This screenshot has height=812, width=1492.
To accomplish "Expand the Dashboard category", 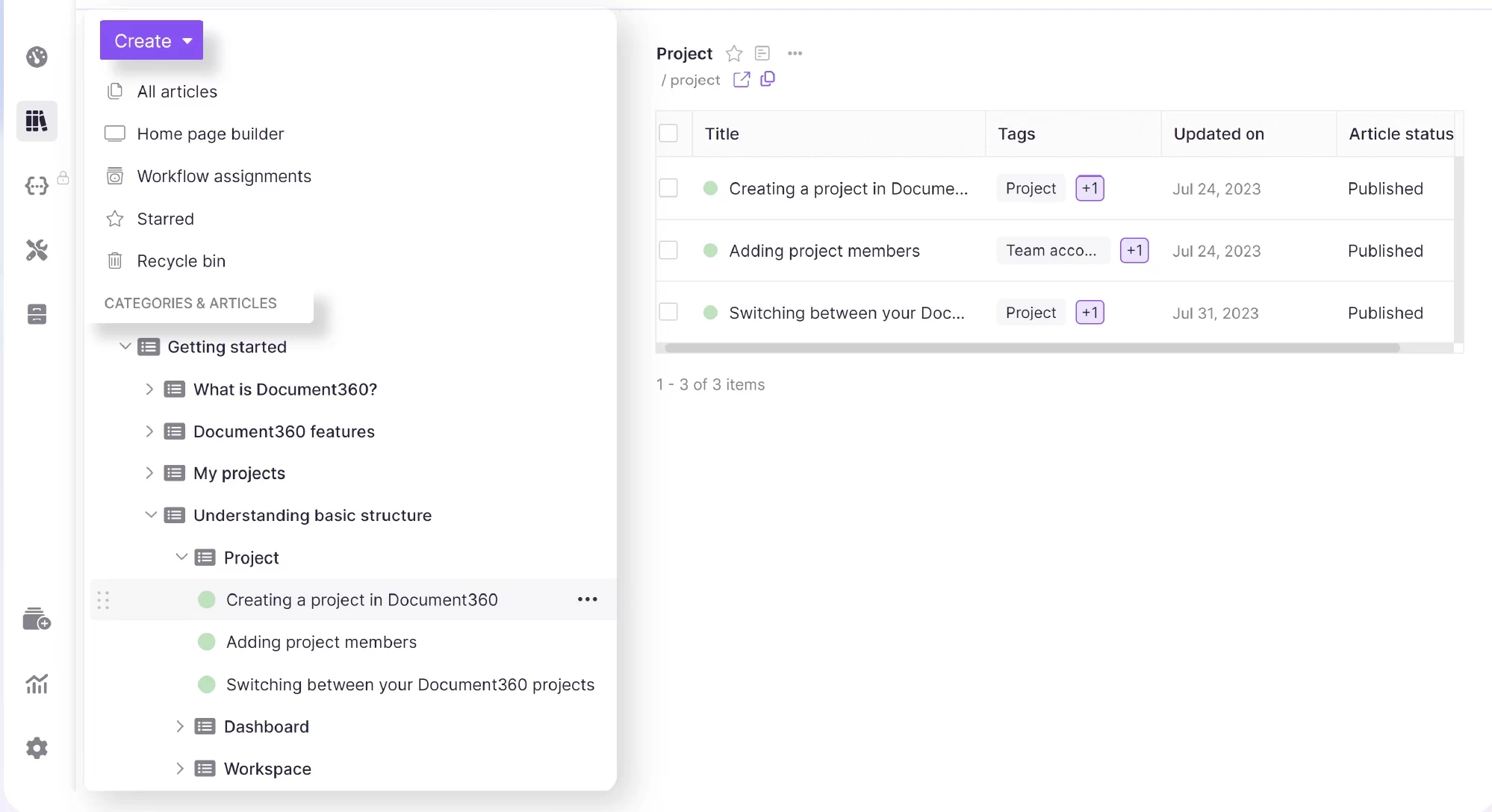I will (180, 726).
